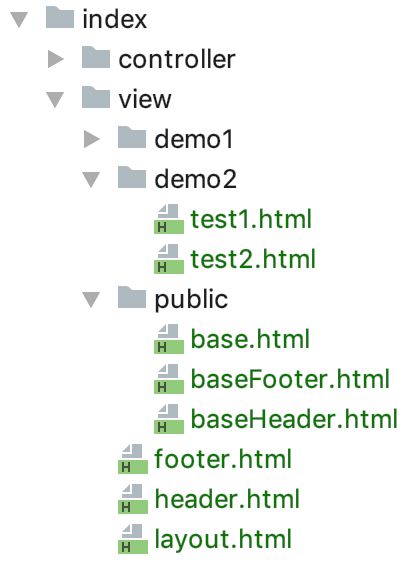
Task: Collapse the demo2 folder arrow
Action: [91, 179]
